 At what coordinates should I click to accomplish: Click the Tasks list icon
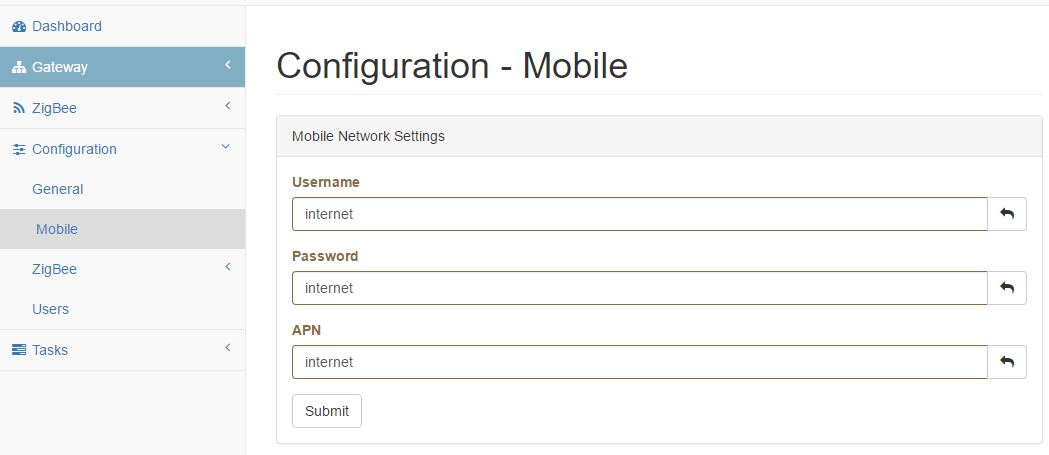click(x=19, y=350)
